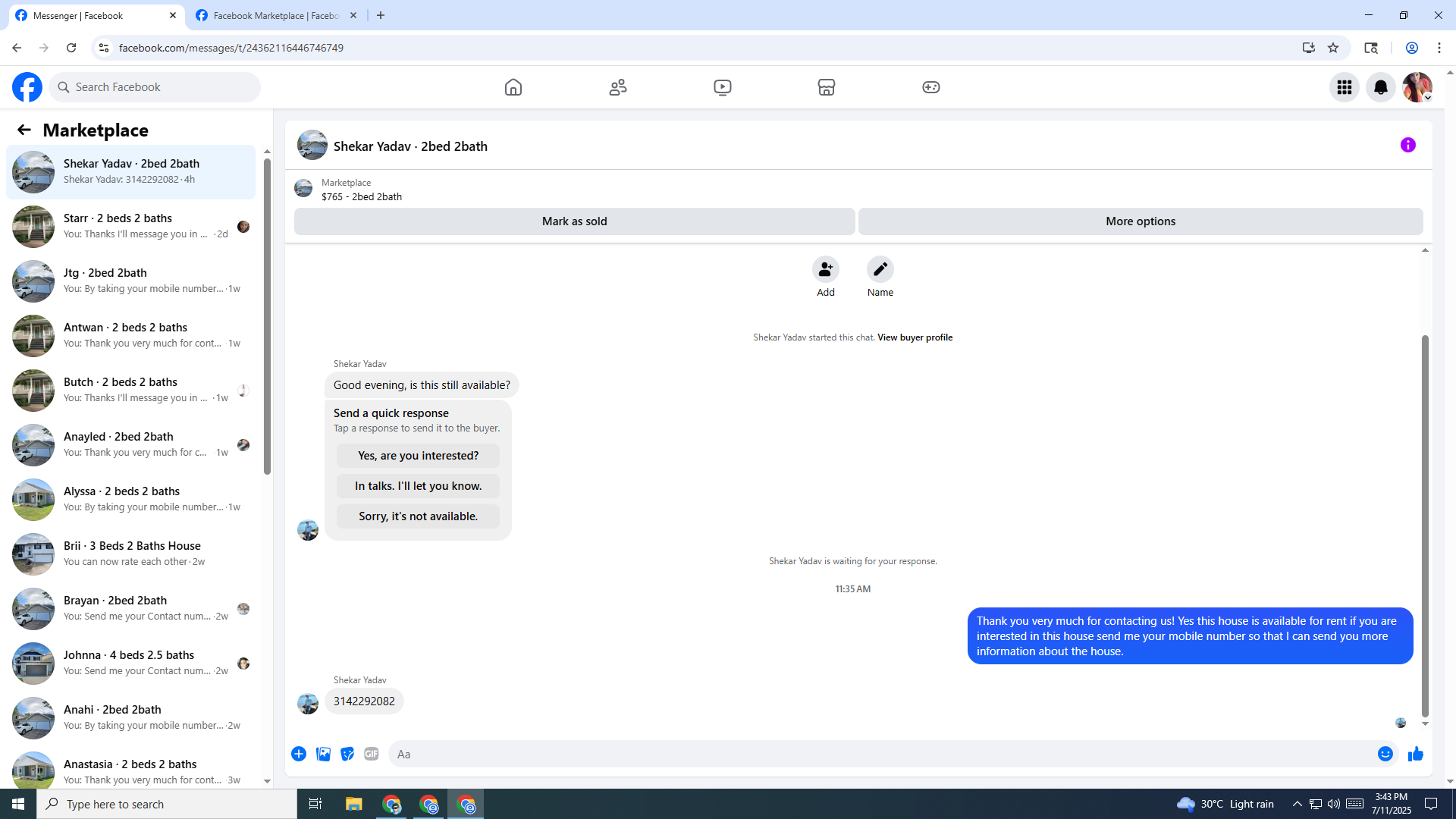1456x819 pixels.
Task: Go to the Home feed icon
Action: (513, 87)
